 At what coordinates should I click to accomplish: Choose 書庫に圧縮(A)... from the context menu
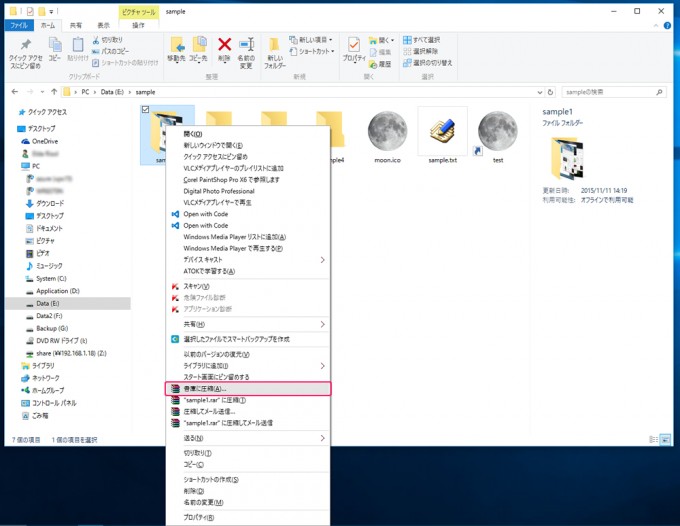(x=248, y=389)
